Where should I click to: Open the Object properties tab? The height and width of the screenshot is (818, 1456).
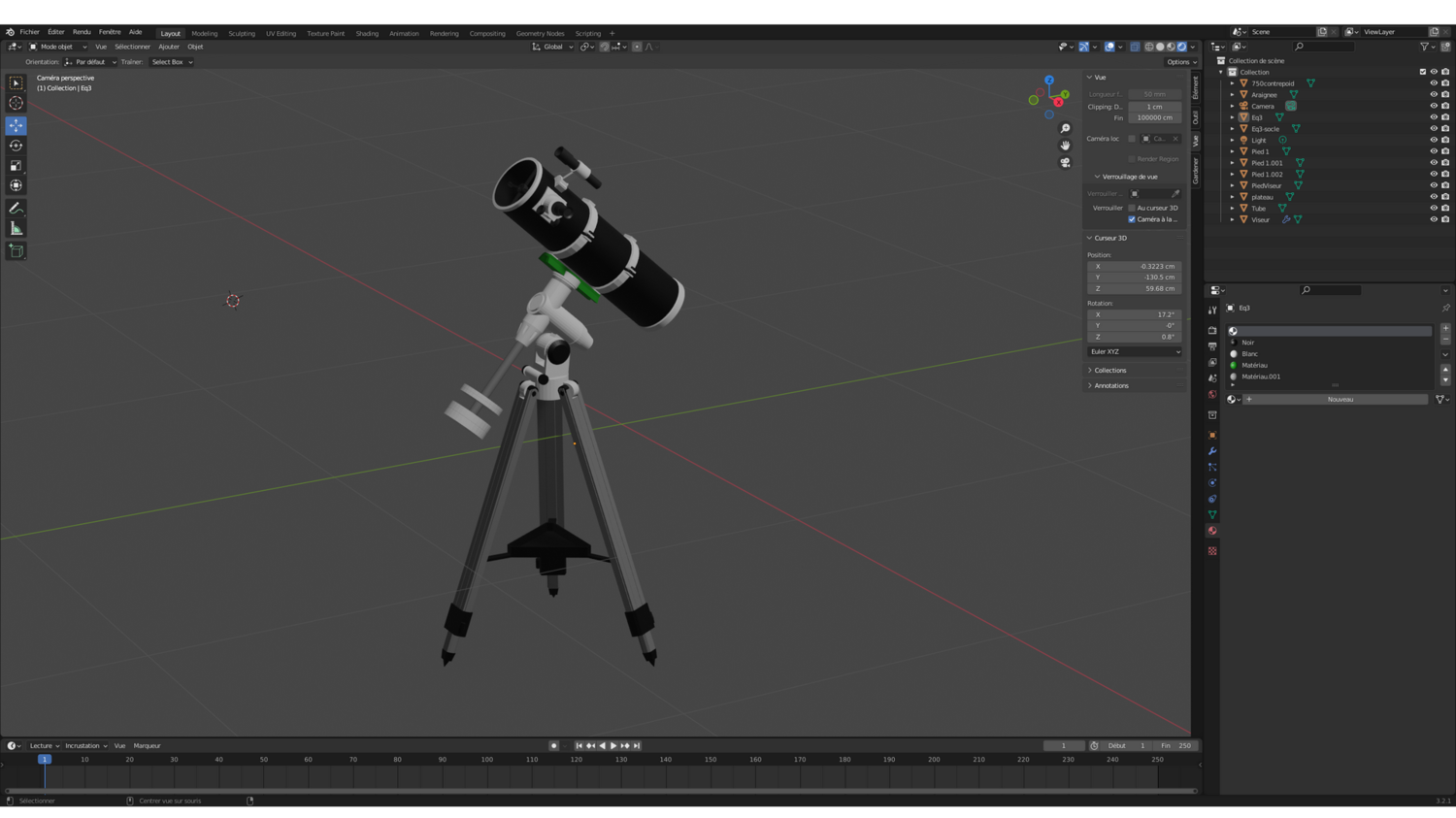point(1212,435)
